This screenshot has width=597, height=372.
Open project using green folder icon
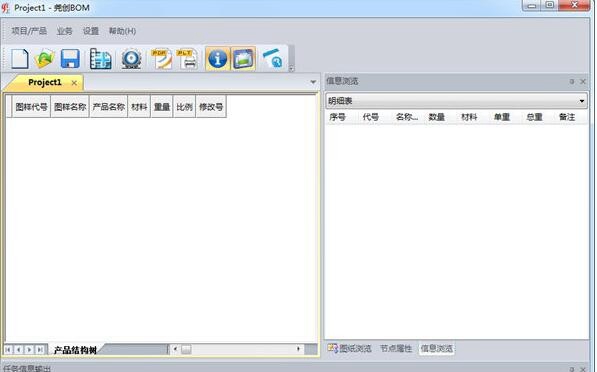[45, 59]
